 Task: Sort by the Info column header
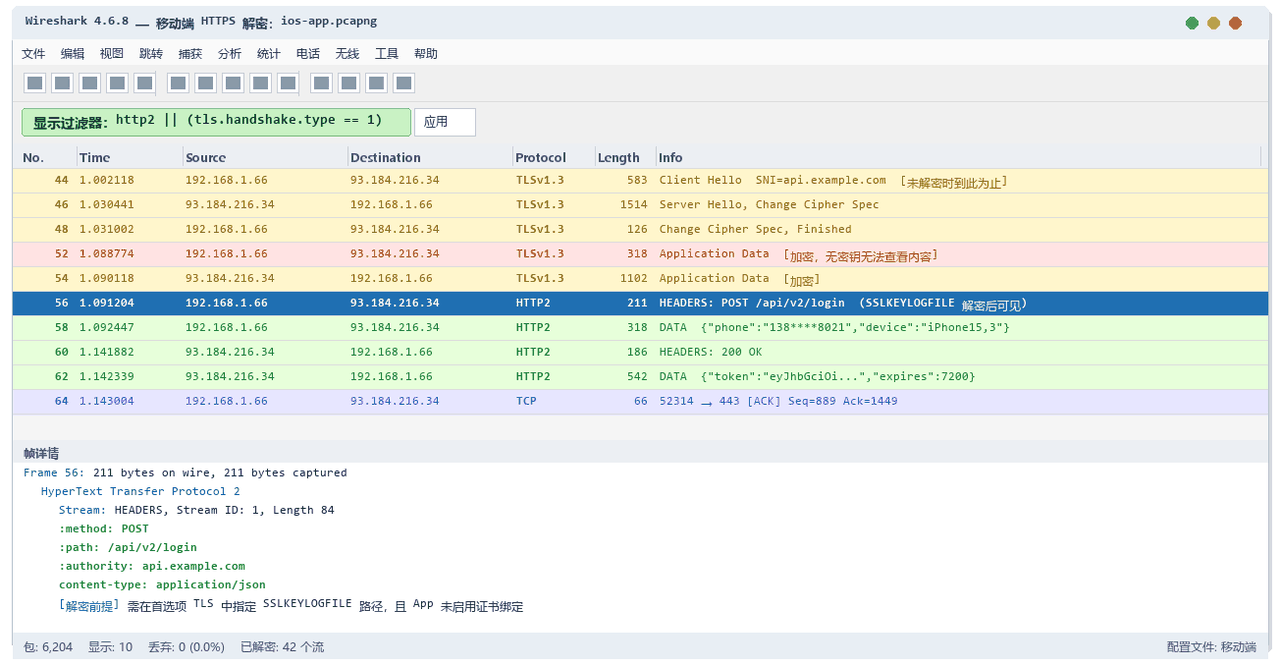[671, 157]
